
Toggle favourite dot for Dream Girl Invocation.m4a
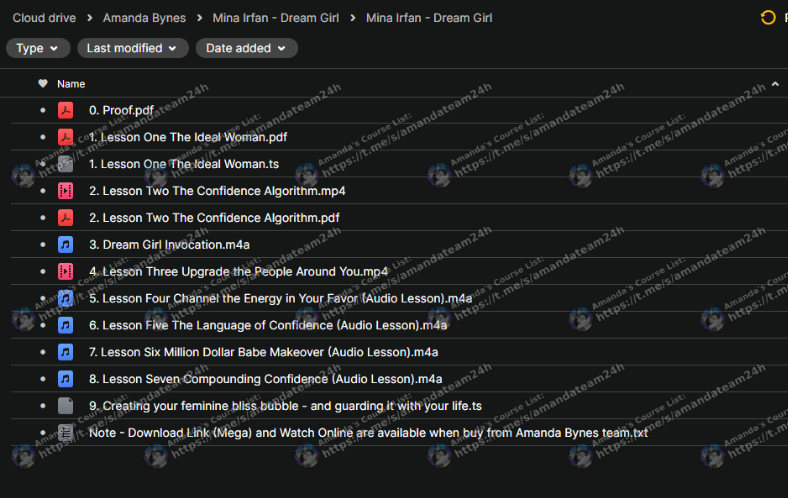(x=43, y=245)
